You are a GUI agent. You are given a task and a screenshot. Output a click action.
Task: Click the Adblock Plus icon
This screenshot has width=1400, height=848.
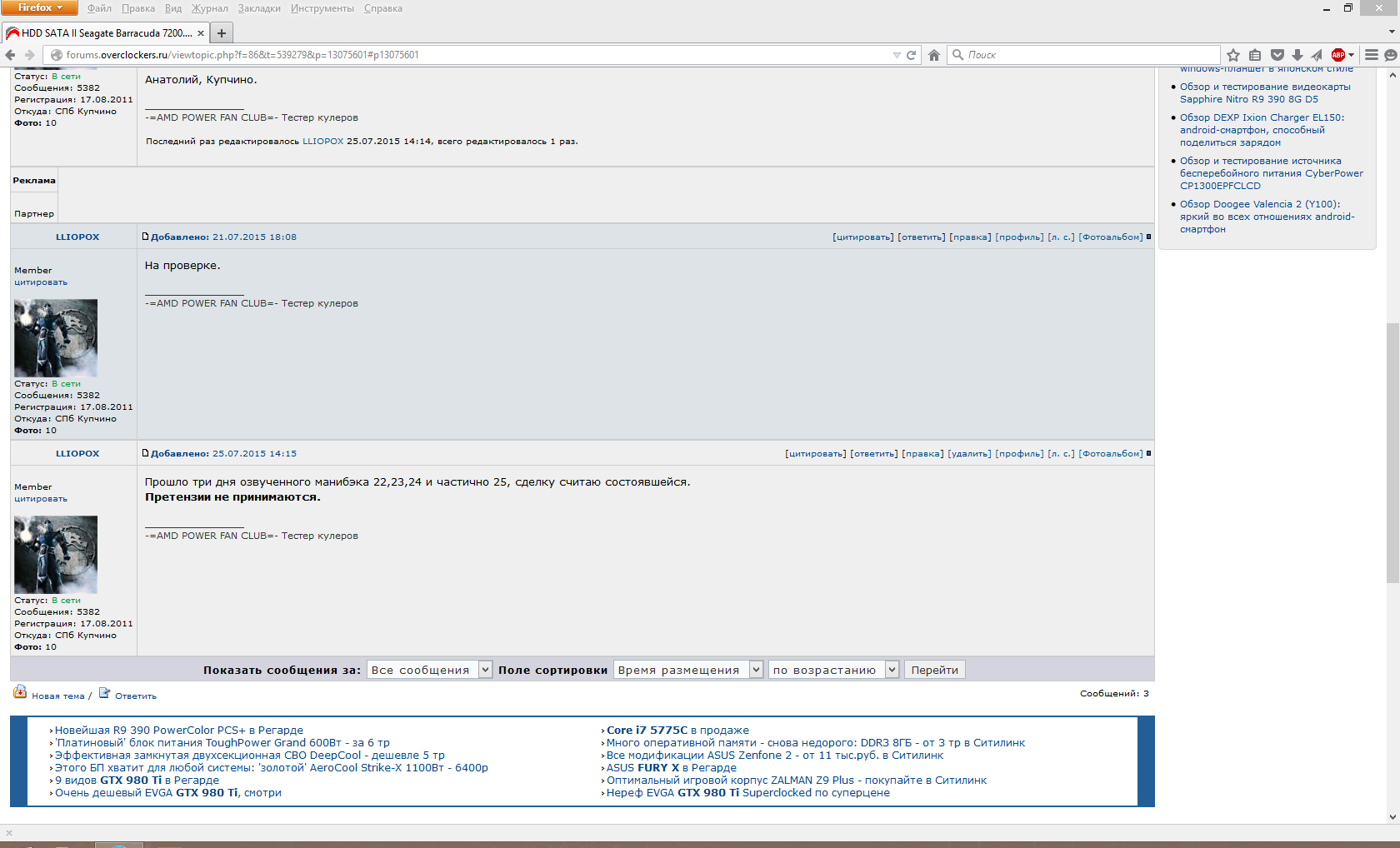(1338, 55)
